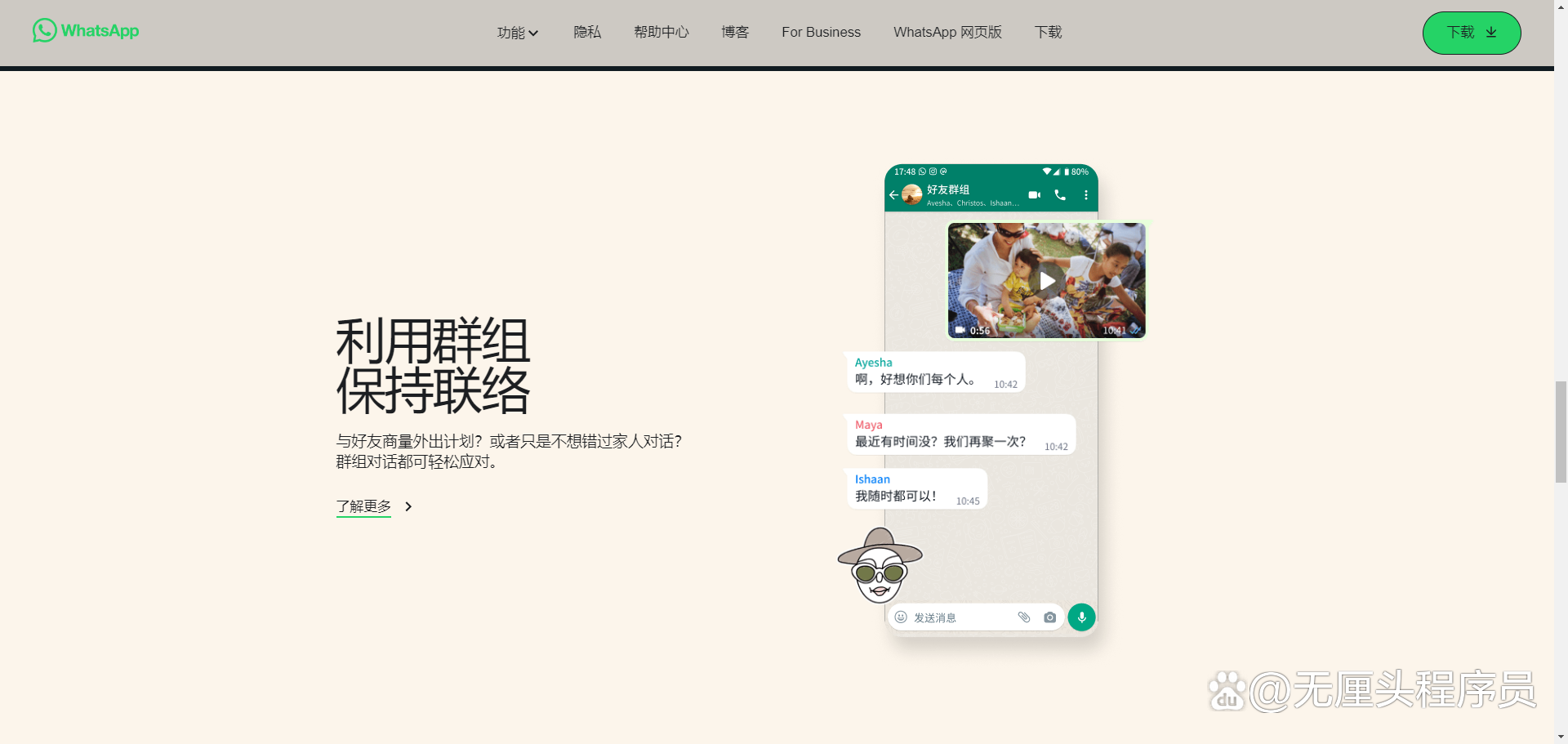Go to 帮助中心 in the navigation
1568x744 pixels.
pyautogui.click(x=661, y=32)
